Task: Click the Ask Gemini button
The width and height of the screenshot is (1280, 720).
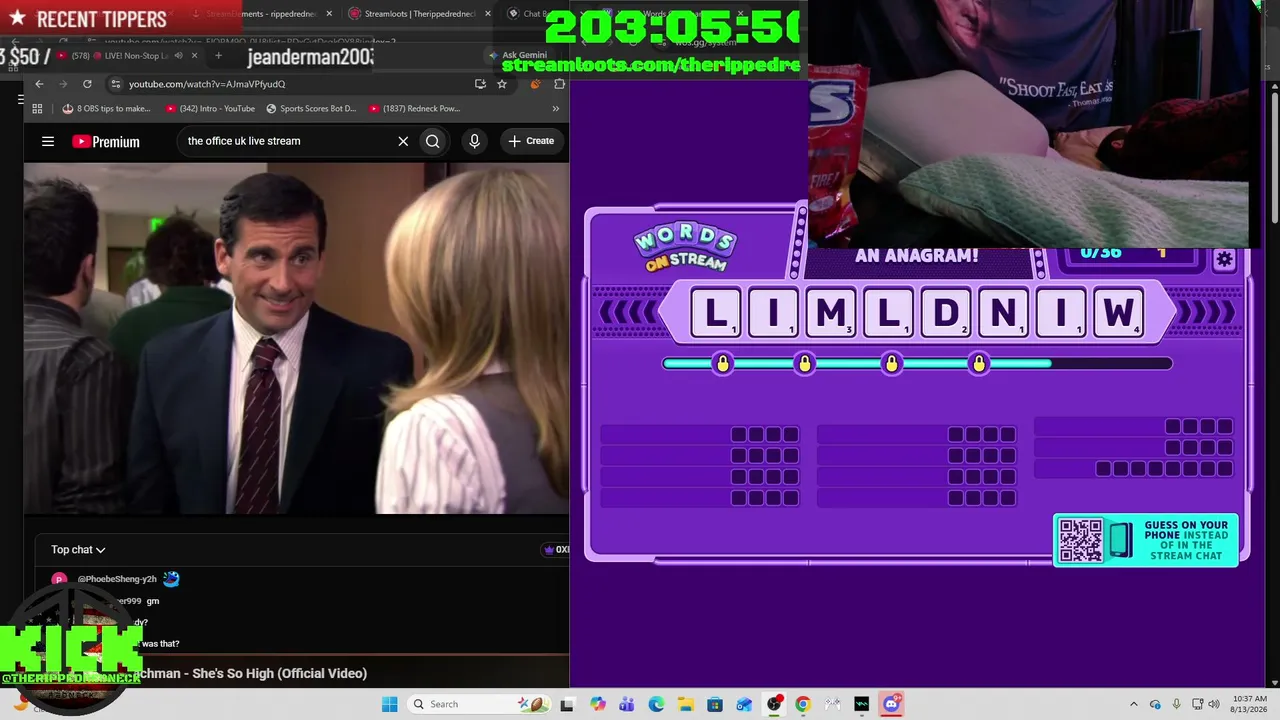Action: (x=519, y=55)
